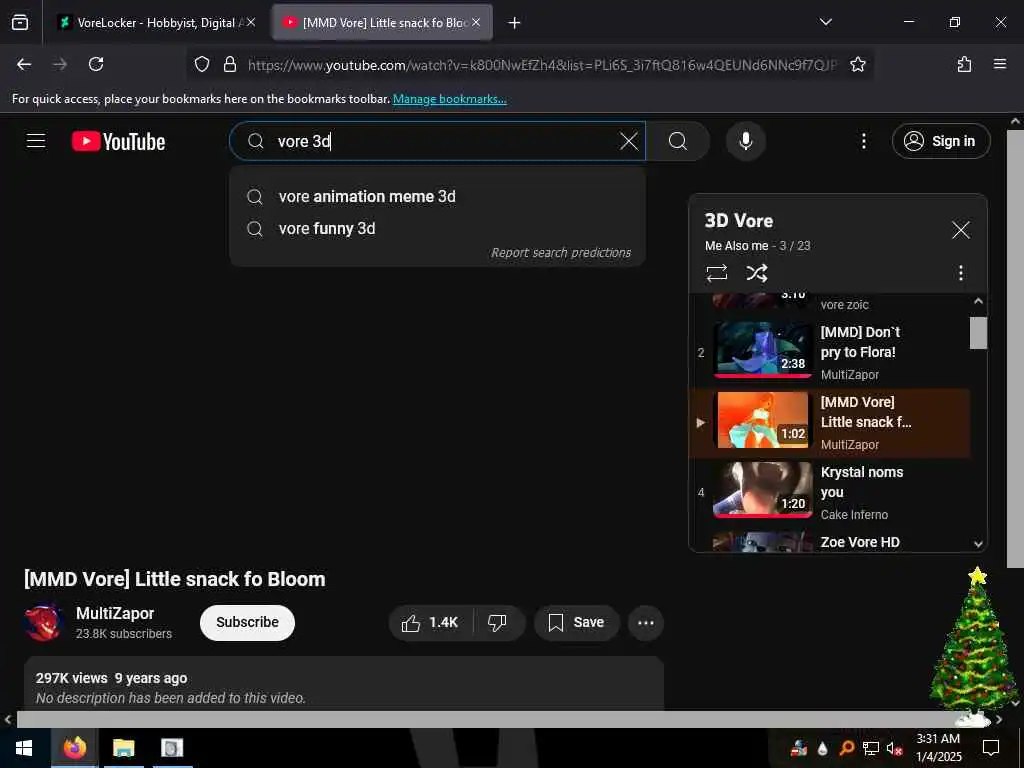Image resolution: width=1024 pixels, height=768 pixels.
Task: Click the YouTube URL address bar
Action: (x=542, y=65)
